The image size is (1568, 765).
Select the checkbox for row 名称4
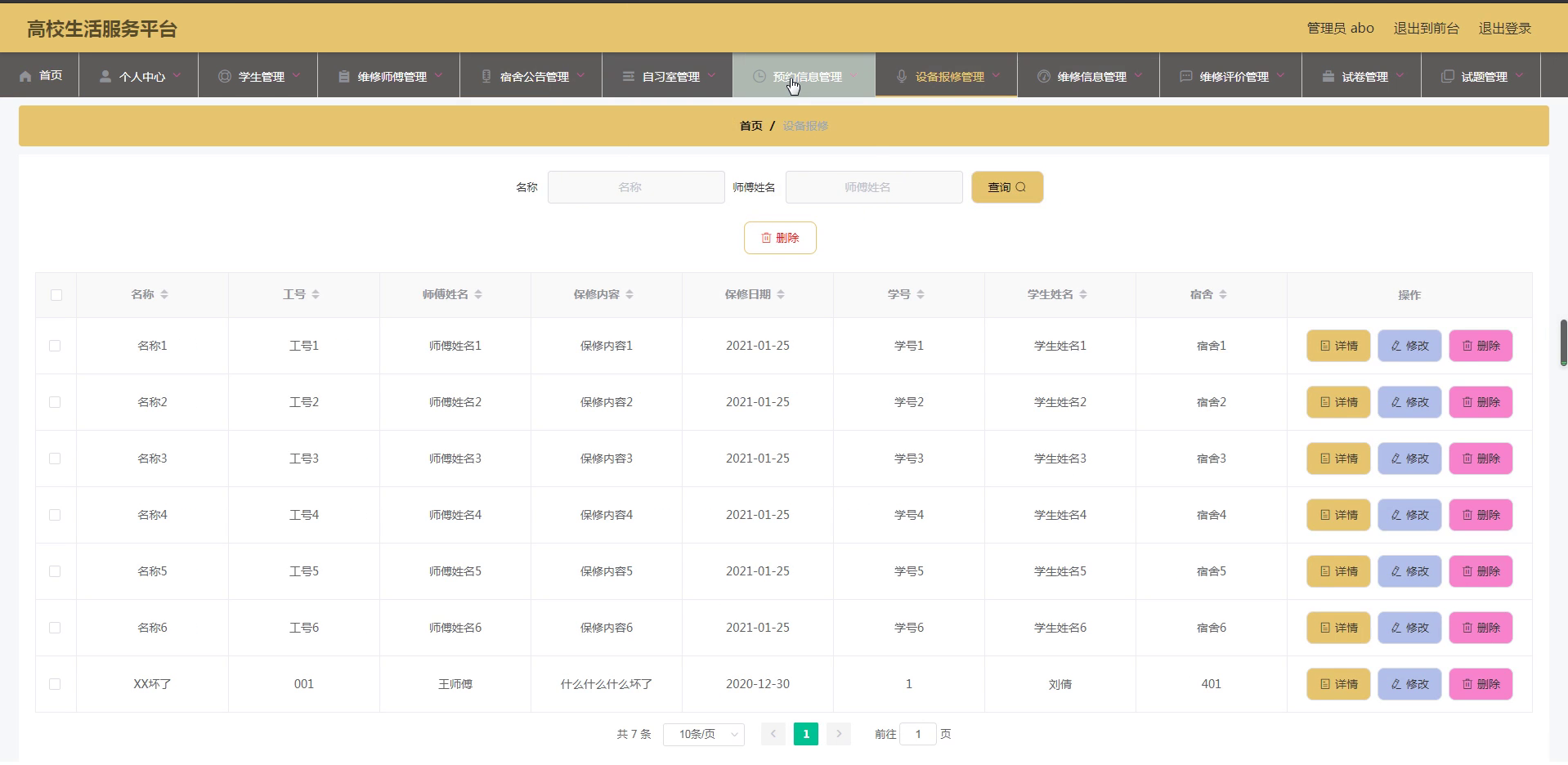coord(55,515)
